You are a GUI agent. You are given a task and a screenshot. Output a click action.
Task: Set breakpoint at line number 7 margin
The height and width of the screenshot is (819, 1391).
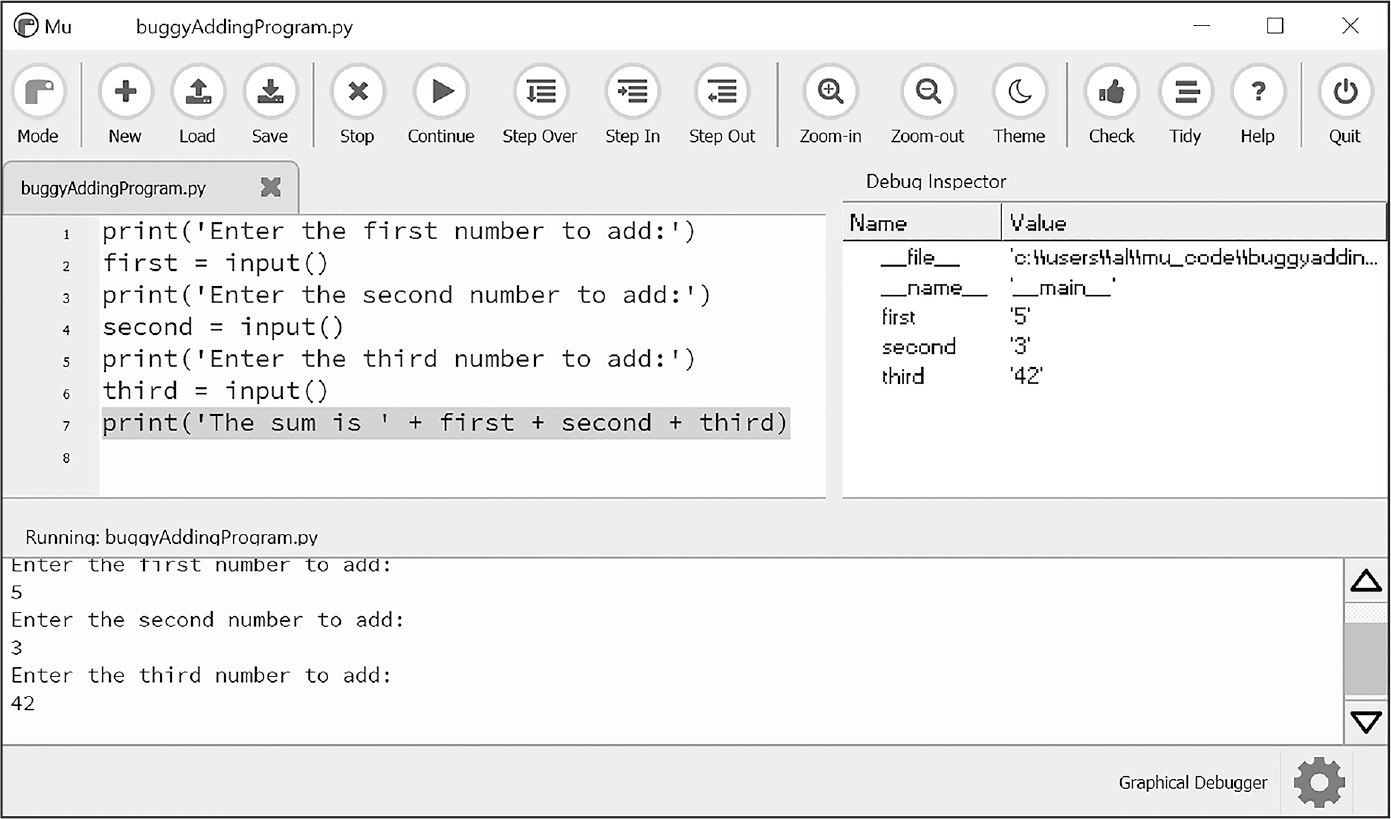[x=66, y=426]
